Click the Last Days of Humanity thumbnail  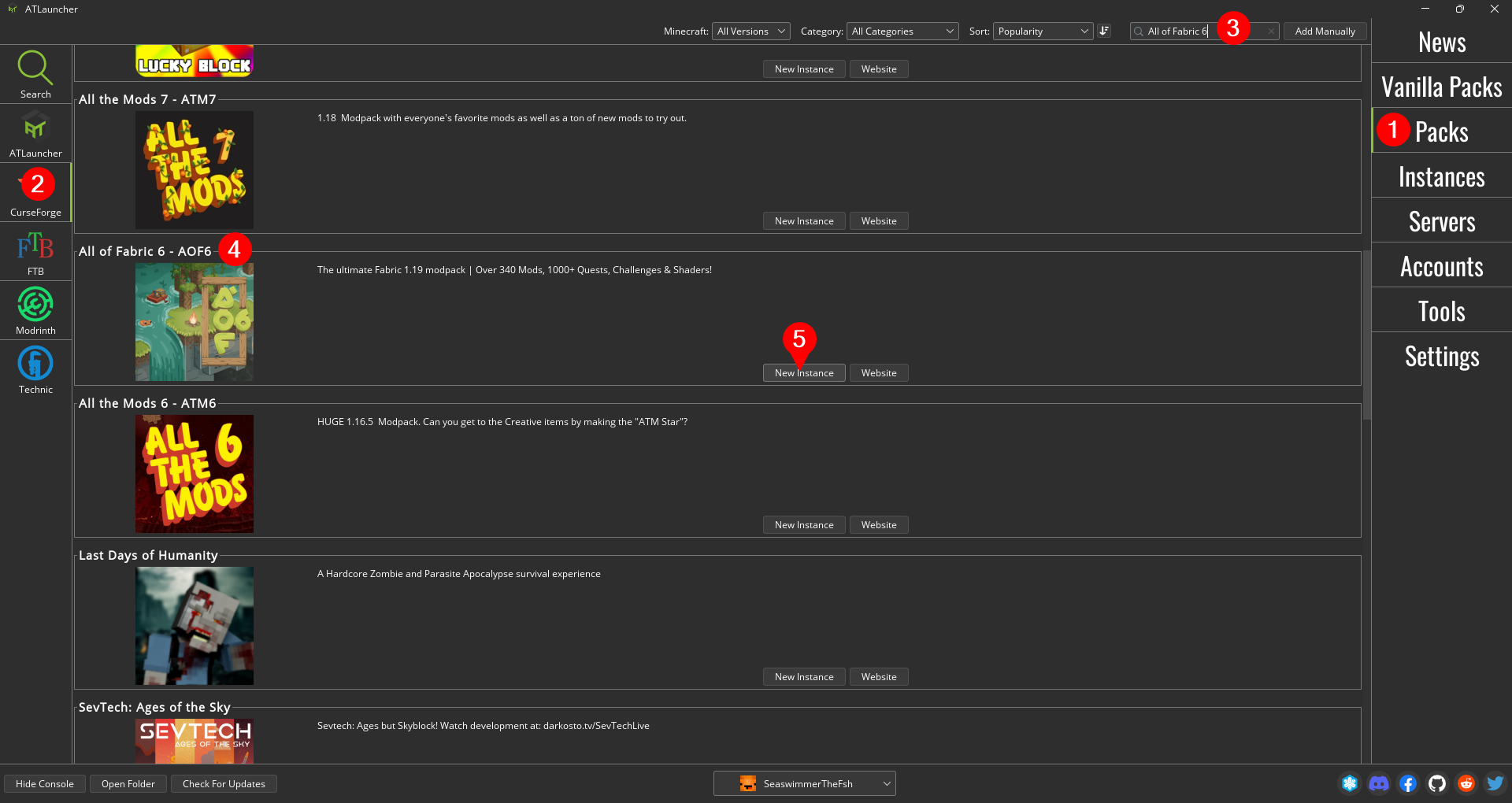point(195,626)
